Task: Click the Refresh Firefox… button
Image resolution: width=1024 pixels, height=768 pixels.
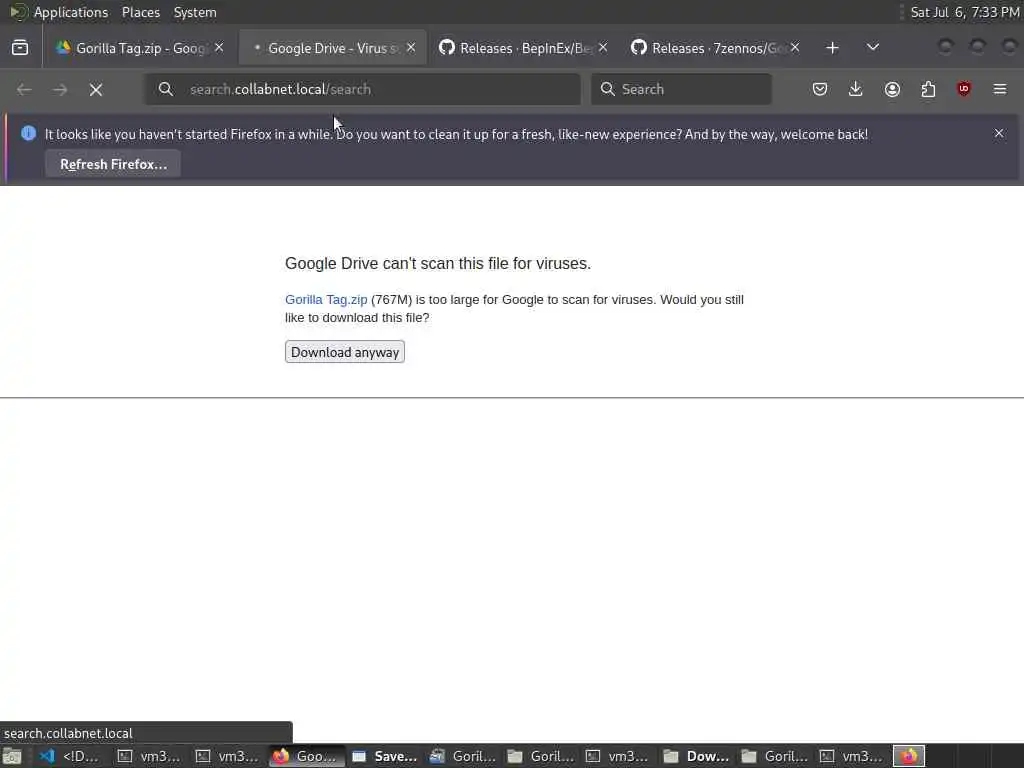Action: coord(113,164)
